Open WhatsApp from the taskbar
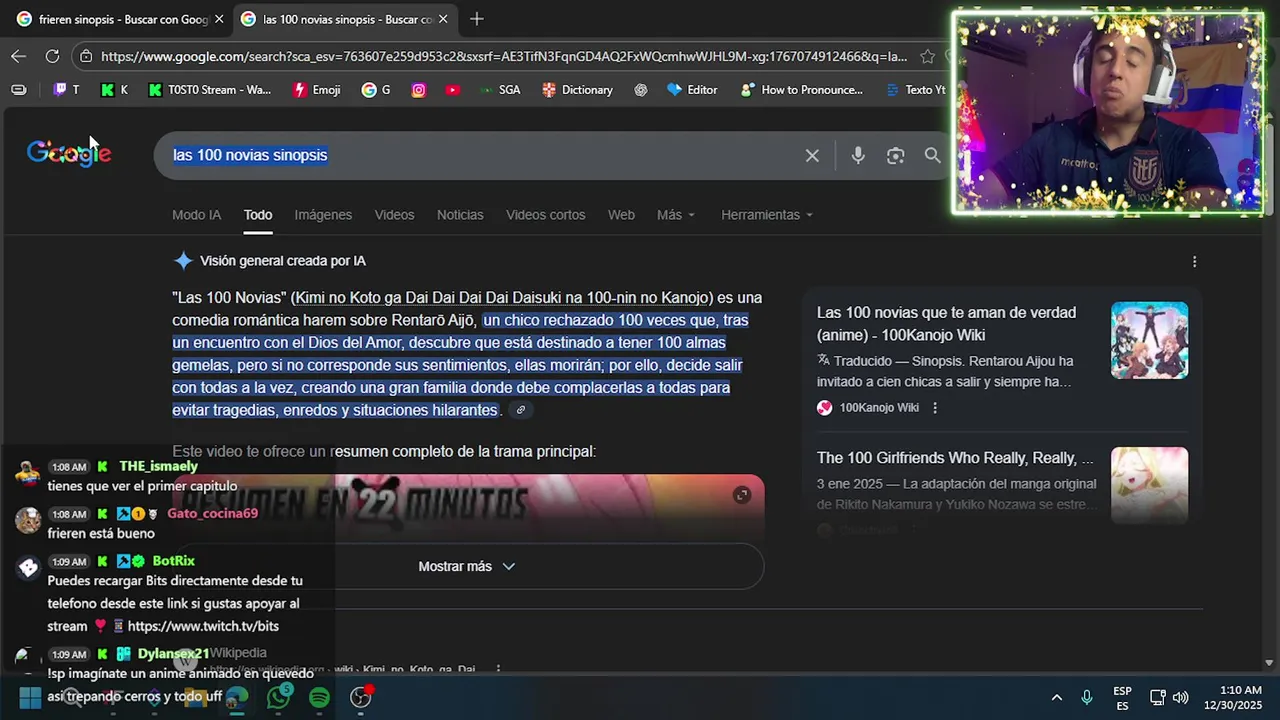1280x720 pixels. click(x=278, y=697)
